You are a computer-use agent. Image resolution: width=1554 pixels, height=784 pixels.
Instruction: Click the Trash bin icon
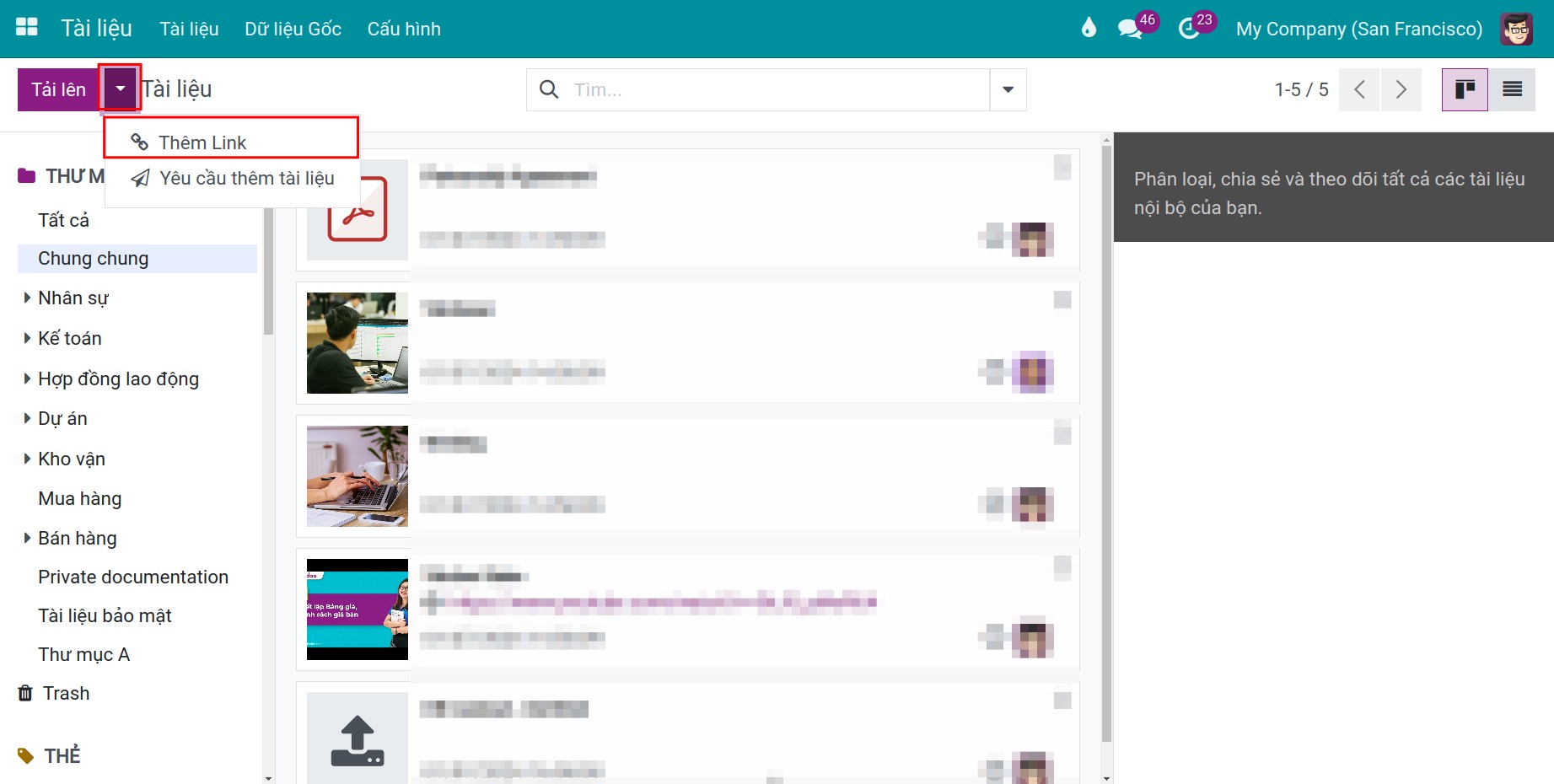25,693
